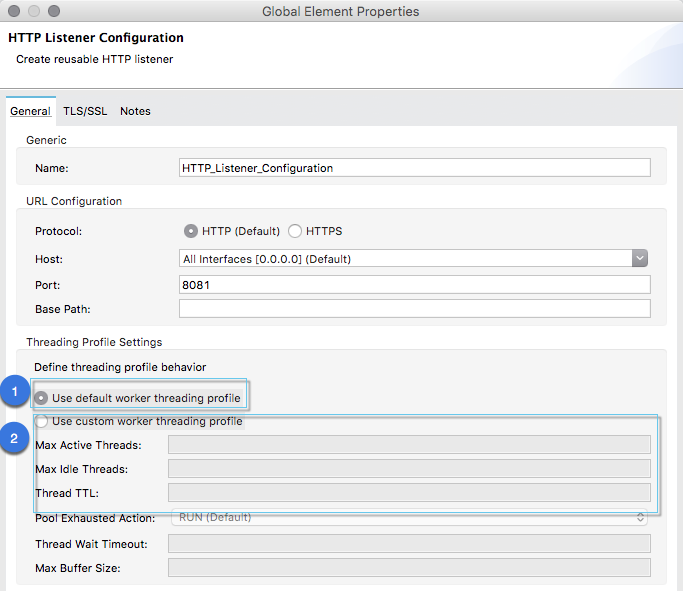Click the Name input field
The width and height of the screenshot is (683, 591).
pyautogui.click(x=414, y=168)
